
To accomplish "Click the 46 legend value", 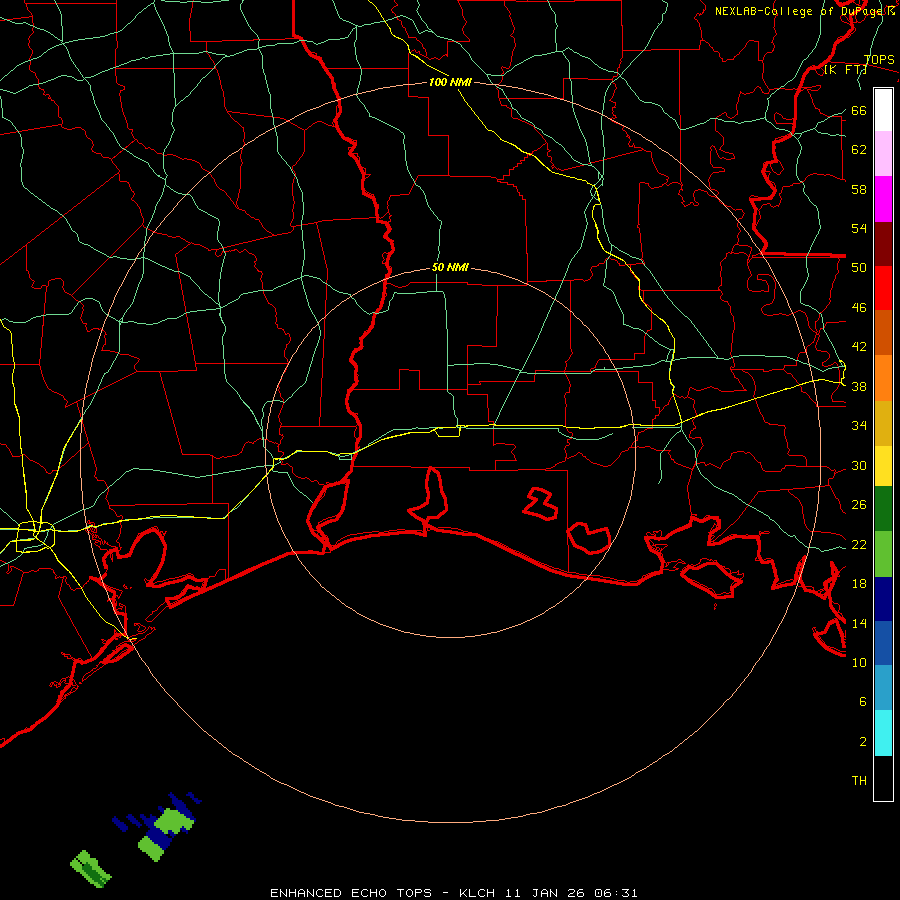I will click(859, 308).
